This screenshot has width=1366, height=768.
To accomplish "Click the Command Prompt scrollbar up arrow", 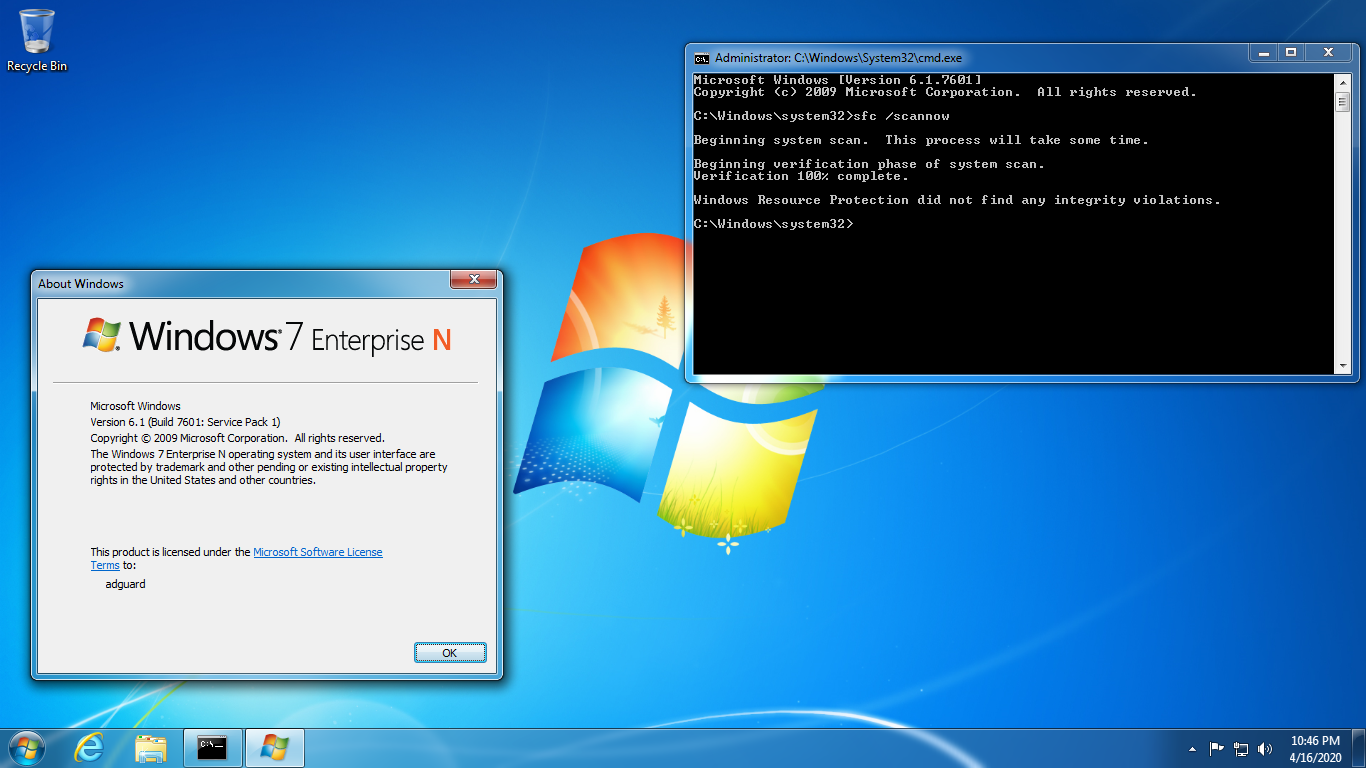I will (1342, 82).
